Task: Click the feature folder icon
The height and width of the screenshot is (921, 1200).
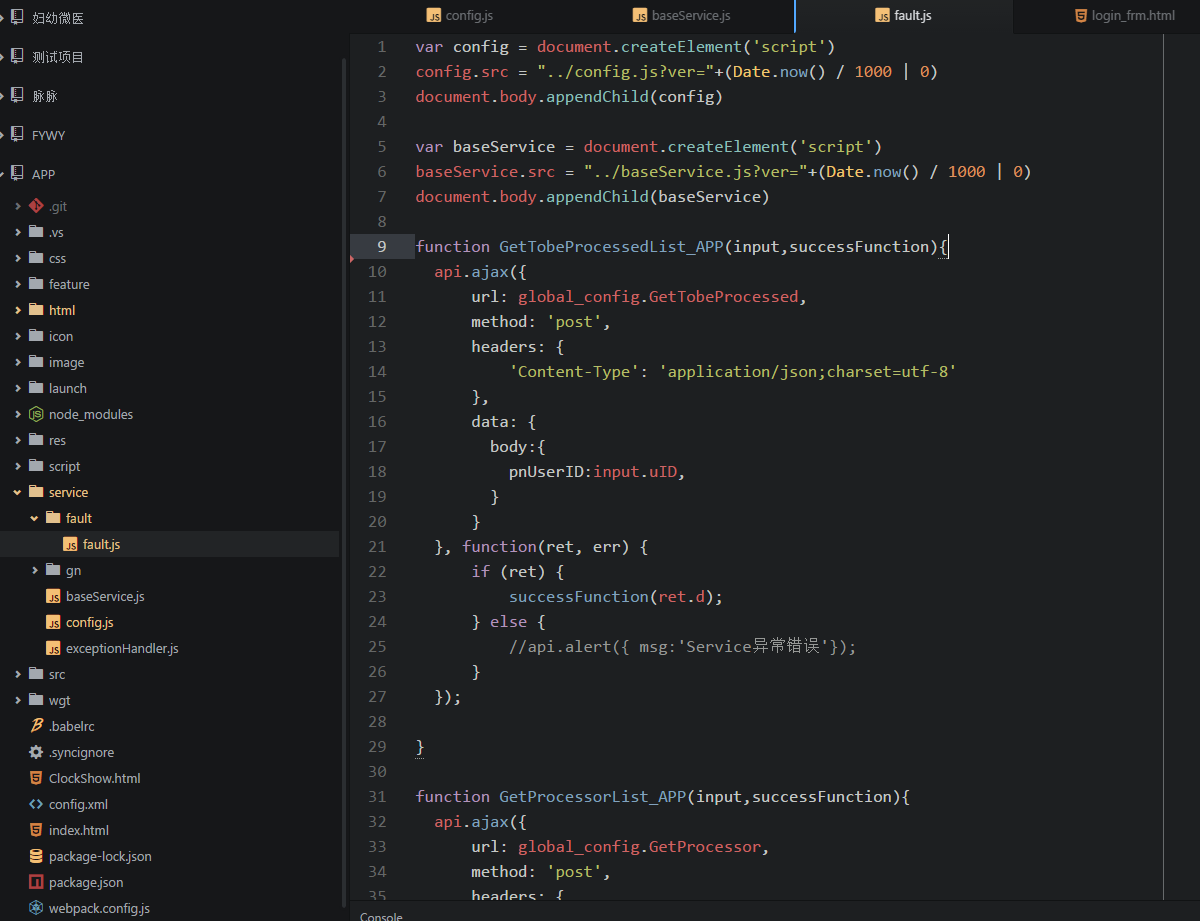Action: click(x=36, y=284)
